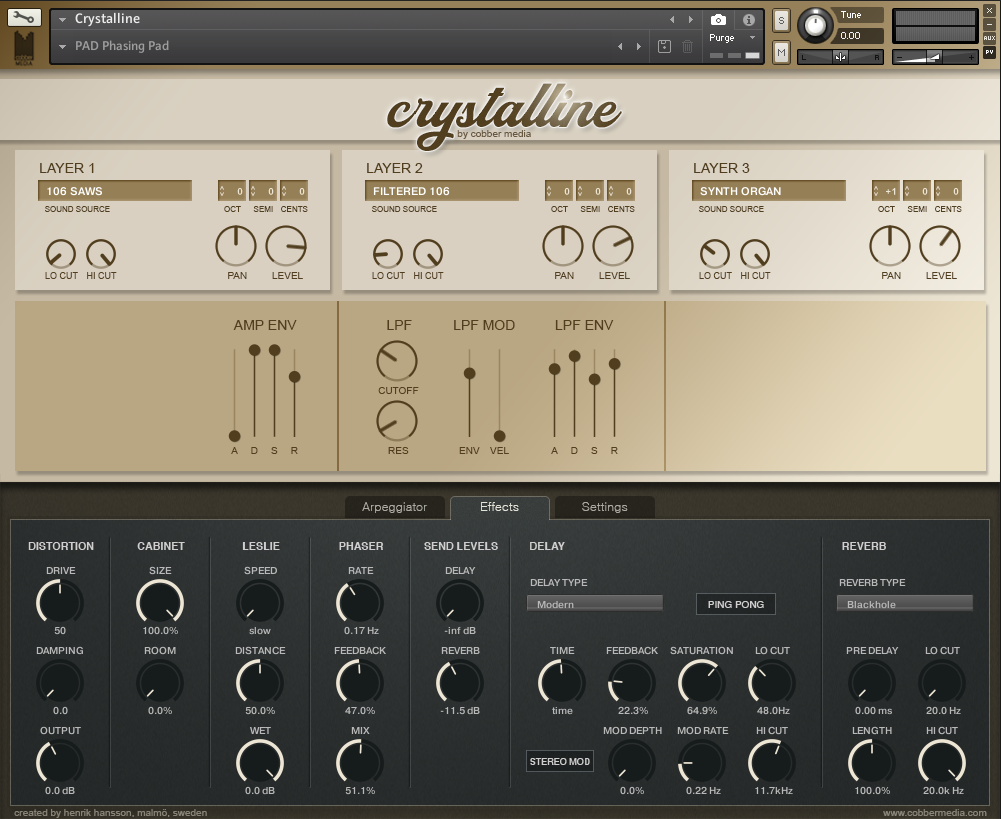Screen dimensions: 1001x819
Task: Open the instrument info icon
Action: coord(749,20)
